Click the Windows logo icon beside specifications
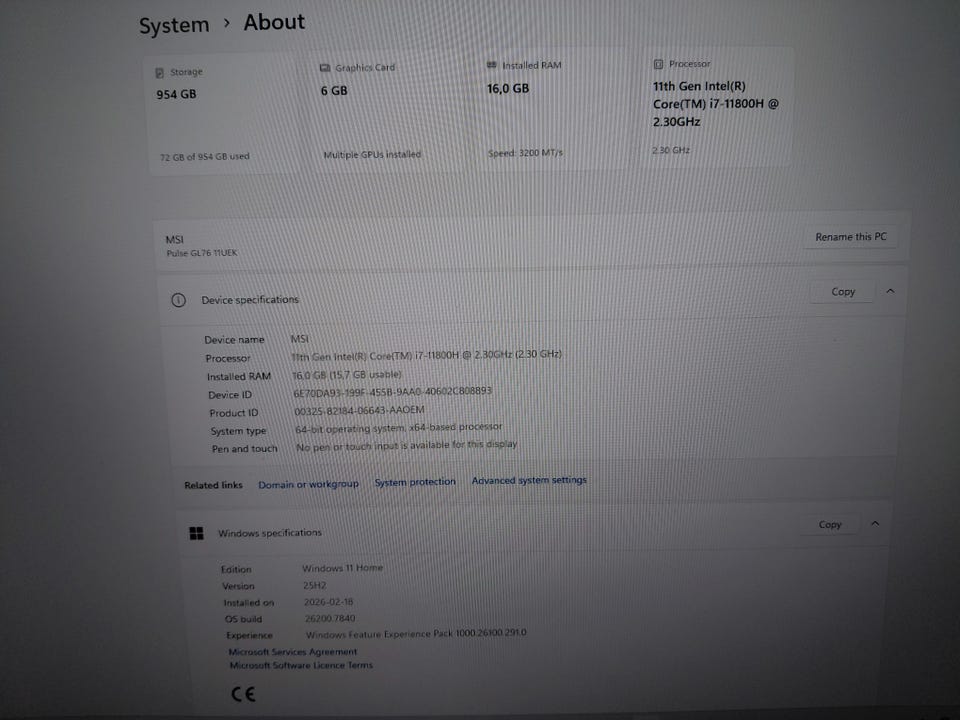This screenshot has width=960, height=720. pyautogui.click(x=197, y=533)
